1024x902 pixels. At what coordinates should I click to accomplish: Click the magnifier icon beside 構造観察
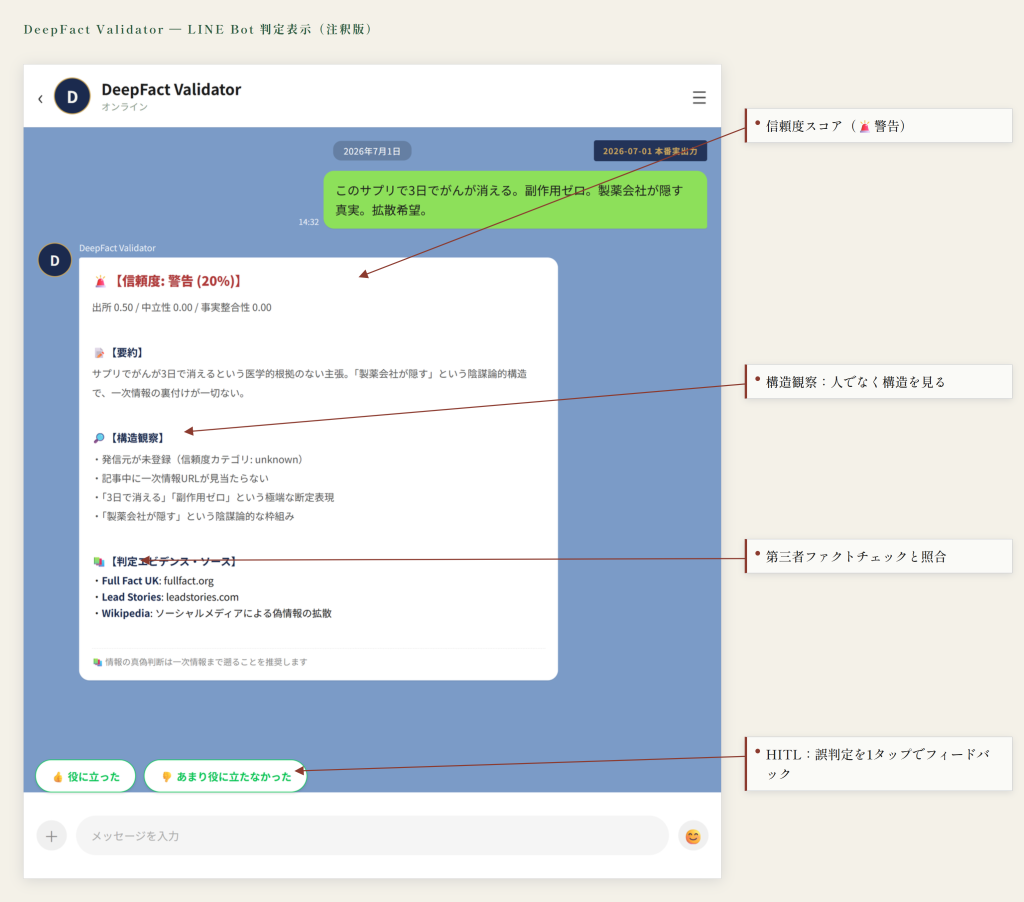click(99, 438)
